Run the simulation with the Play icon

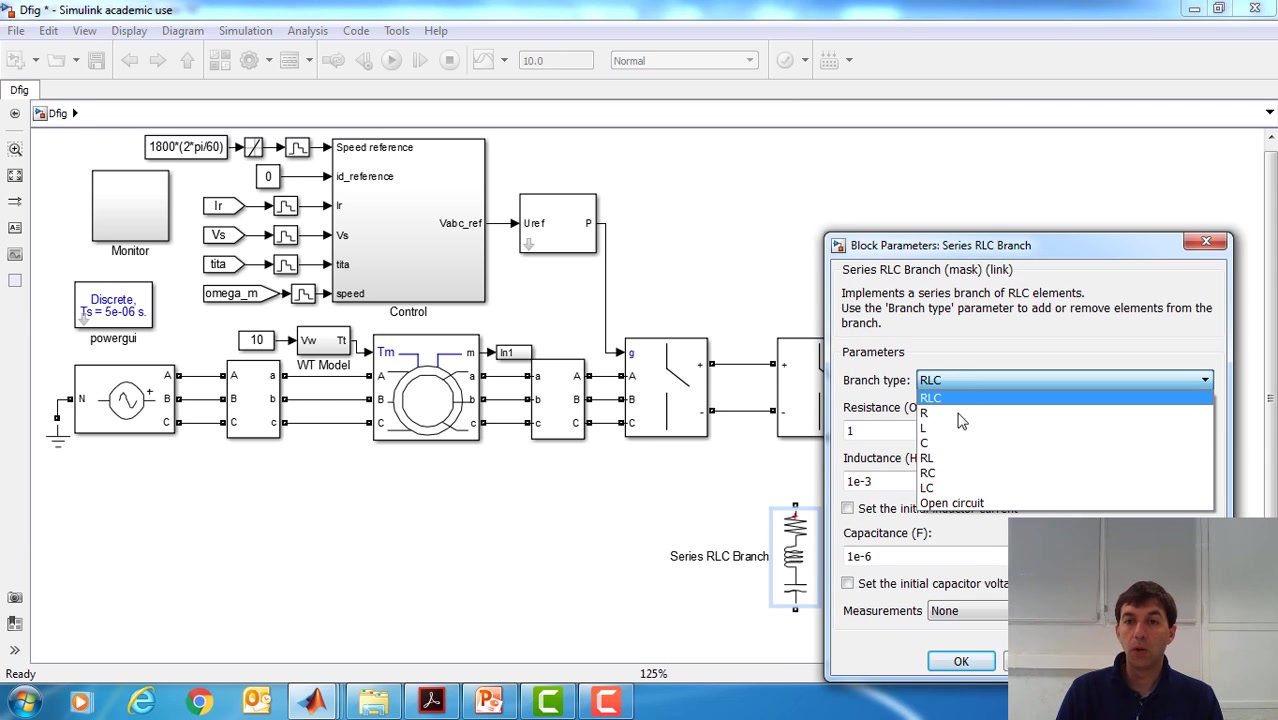tap(390, 60)
